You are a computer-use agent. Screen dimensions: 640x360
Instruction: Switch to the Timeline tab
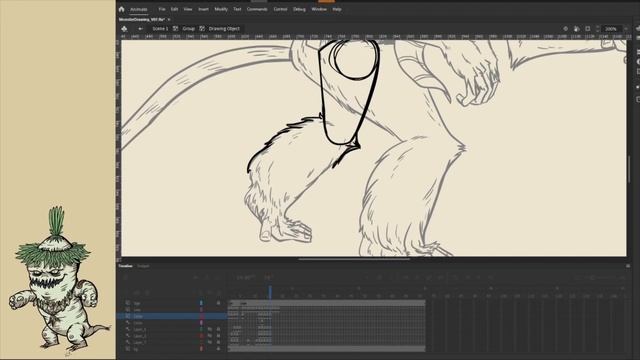[125, 266]
